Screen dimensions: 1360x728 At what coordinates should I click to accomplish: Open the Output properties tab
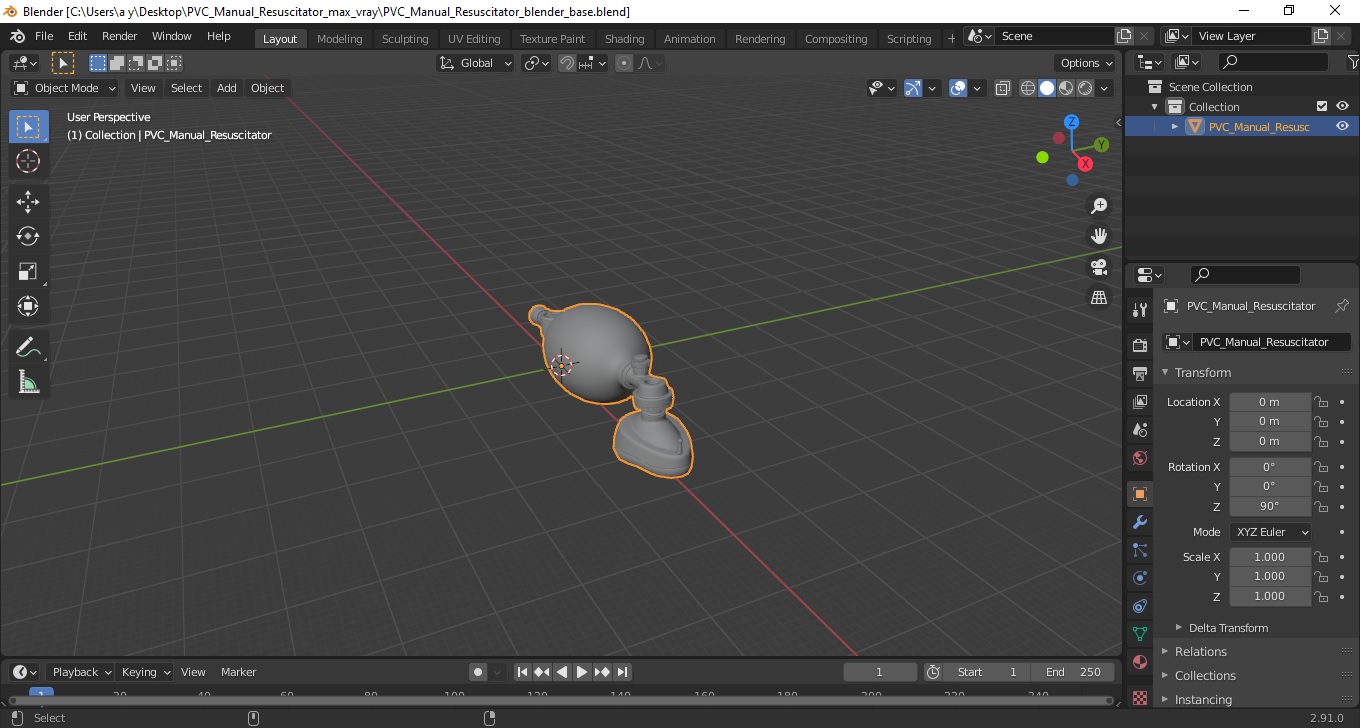pos(1139,373)
